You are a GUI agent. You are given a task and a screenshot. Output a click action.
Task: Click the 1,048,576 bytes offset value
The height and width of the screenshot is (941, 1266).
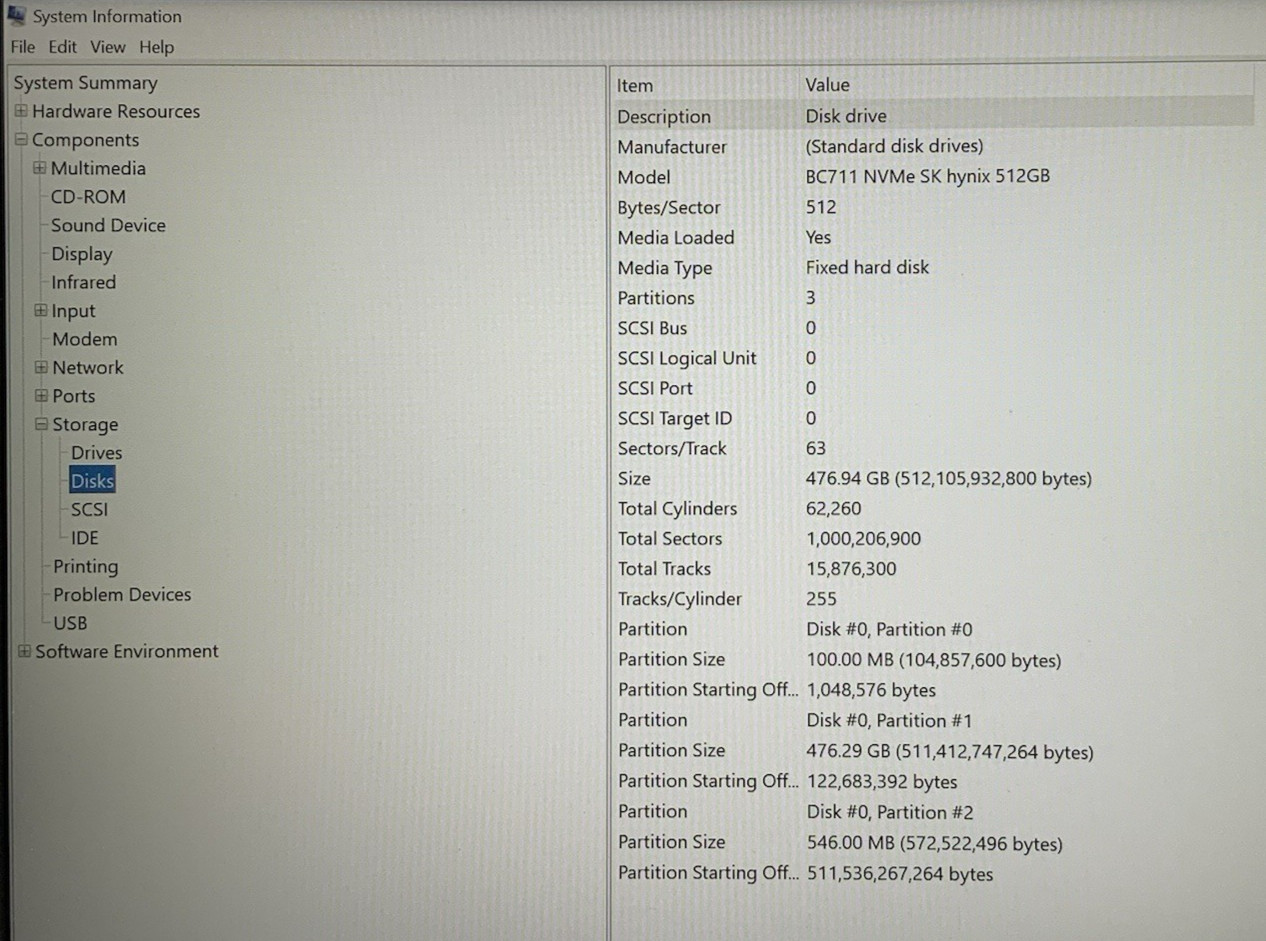tap(871, 690)
